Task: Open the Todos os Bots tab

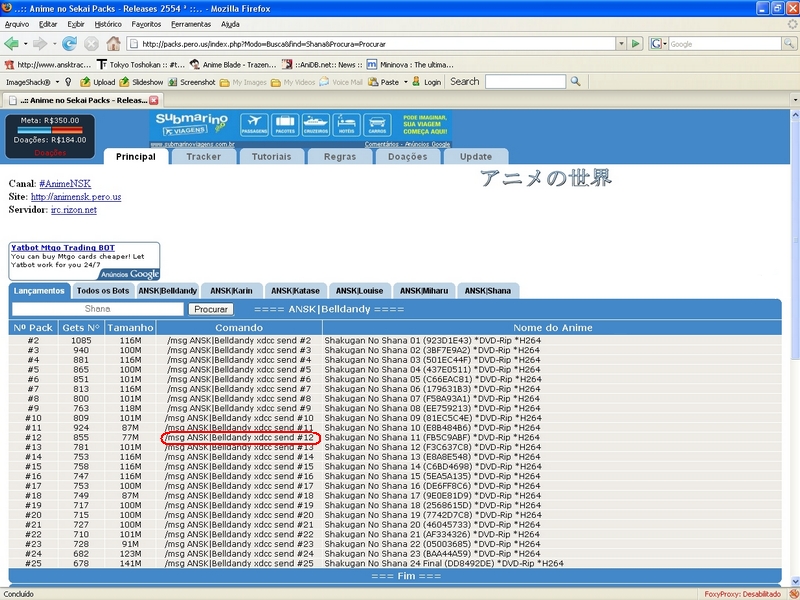Action: point(102,290)
